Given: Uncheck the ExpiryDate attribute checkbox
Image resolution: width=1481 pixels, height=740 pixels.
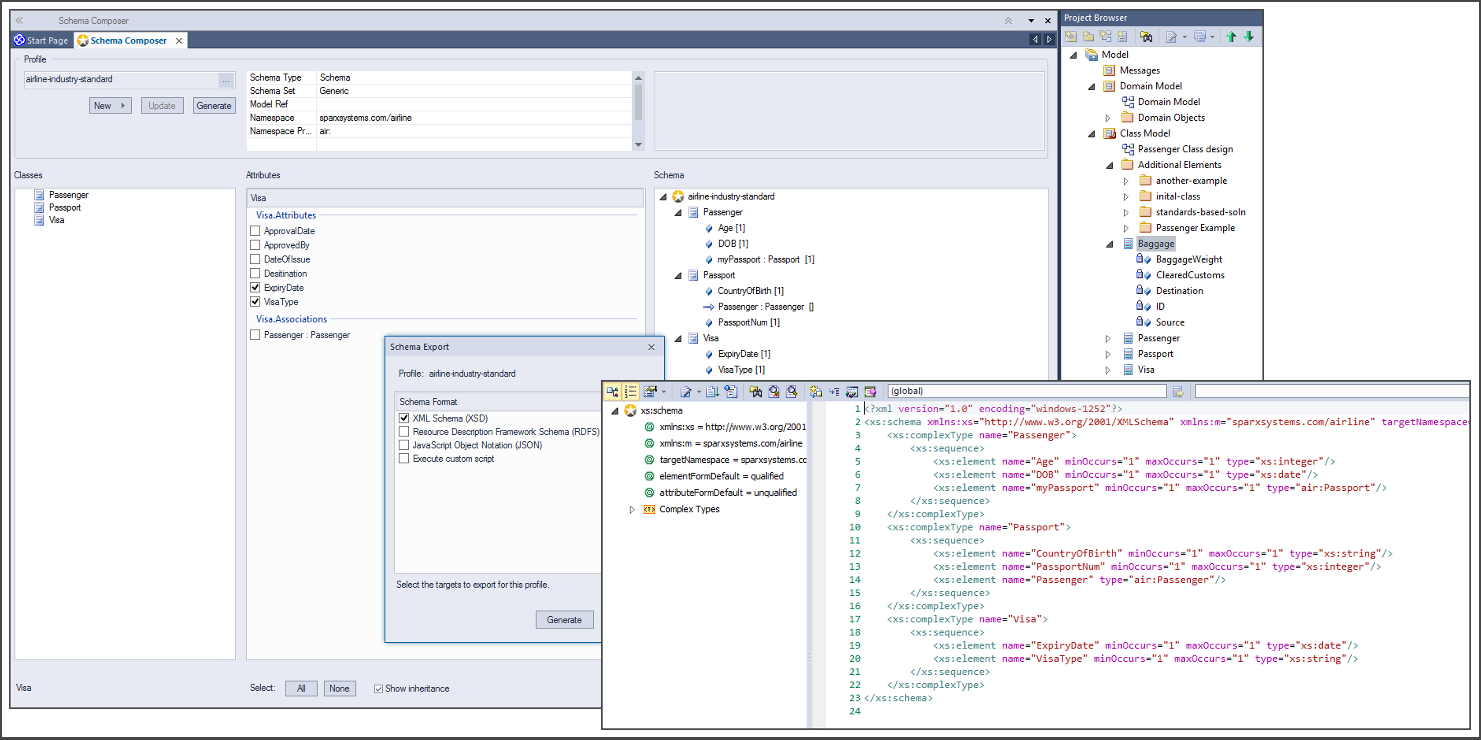Looking at the screenshot, I should tap(255, 288).
